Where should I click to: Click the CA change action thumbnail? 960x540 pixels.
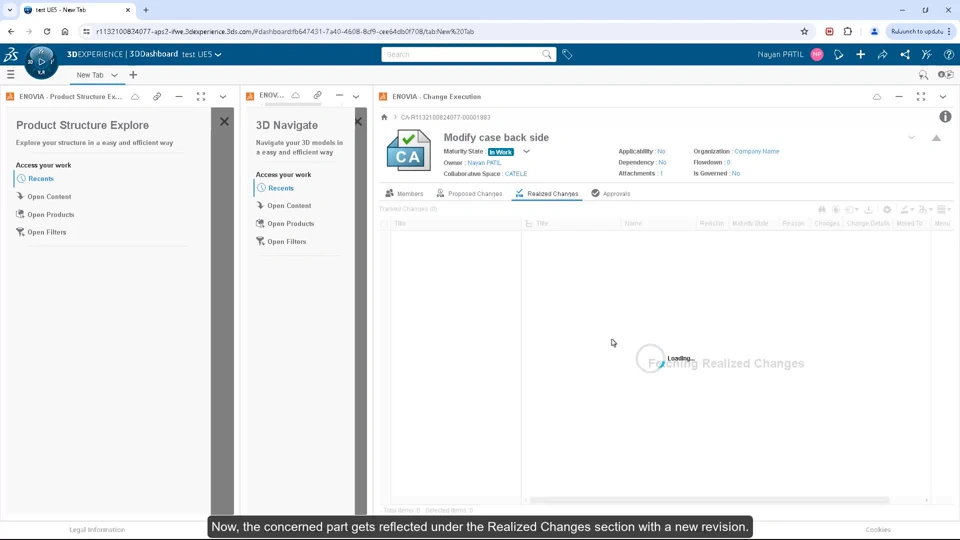(408, 151)
